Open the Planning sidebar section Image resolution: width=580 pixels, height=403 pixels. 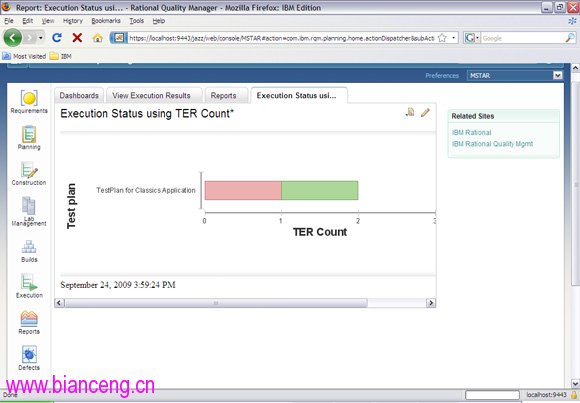(x=29, y=138)
